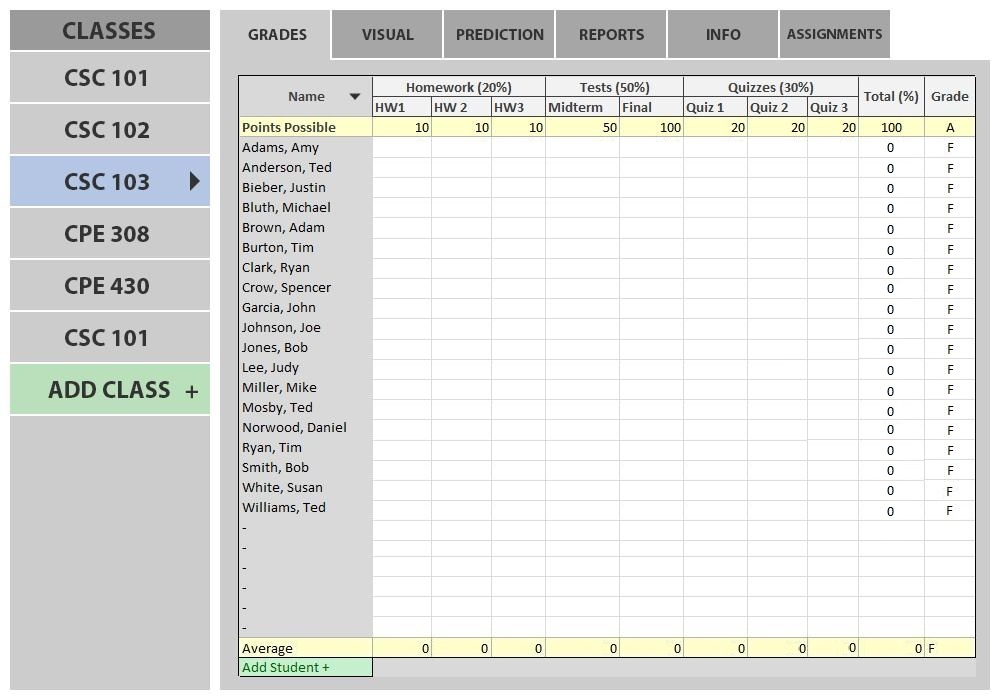The height and width of the screenshot is (700, 1000).
Task: Click the Final column header
Action: pos(637,107)
